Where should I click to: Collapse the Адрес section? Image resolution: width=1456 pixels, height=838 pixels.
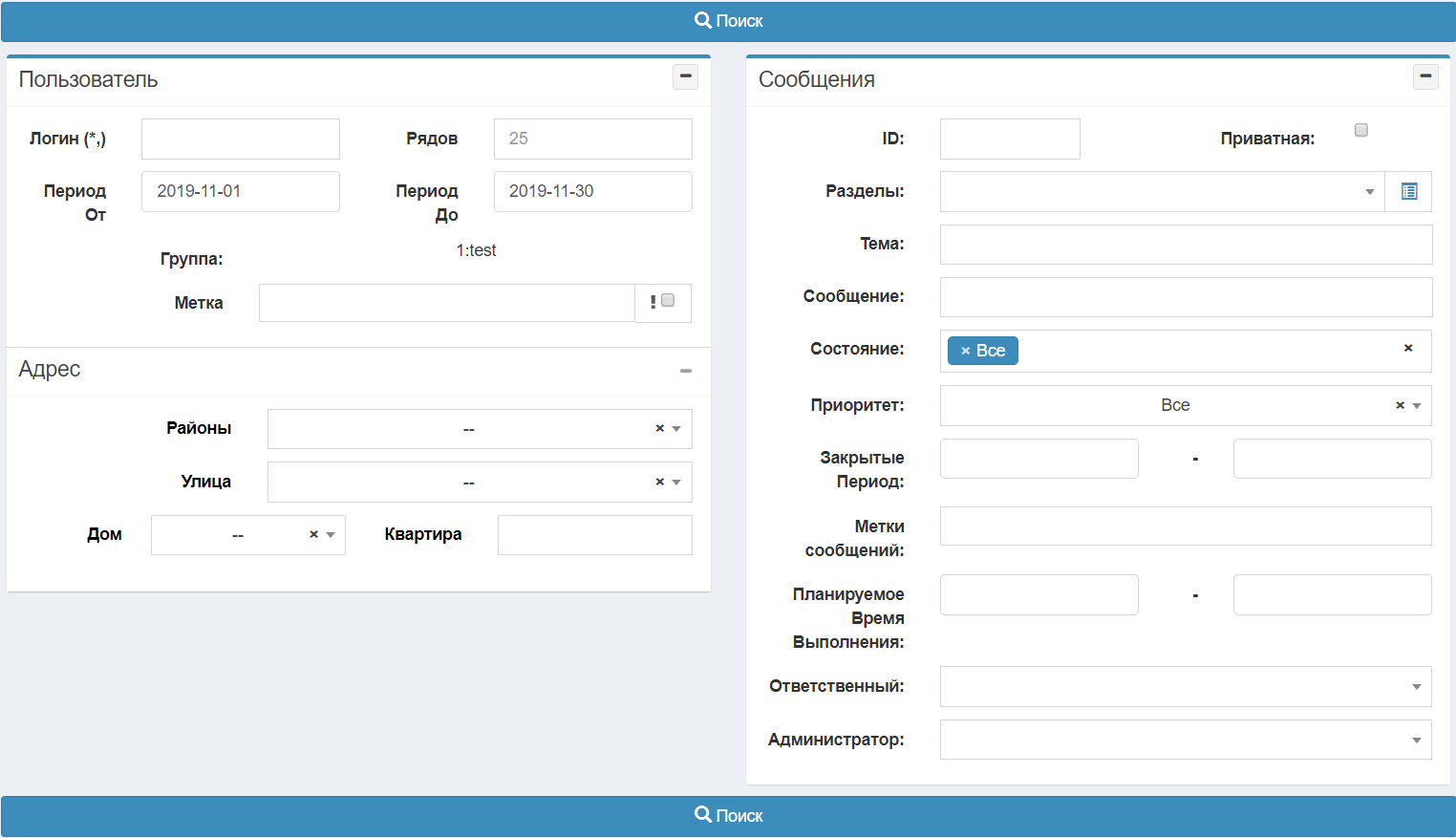685,371
